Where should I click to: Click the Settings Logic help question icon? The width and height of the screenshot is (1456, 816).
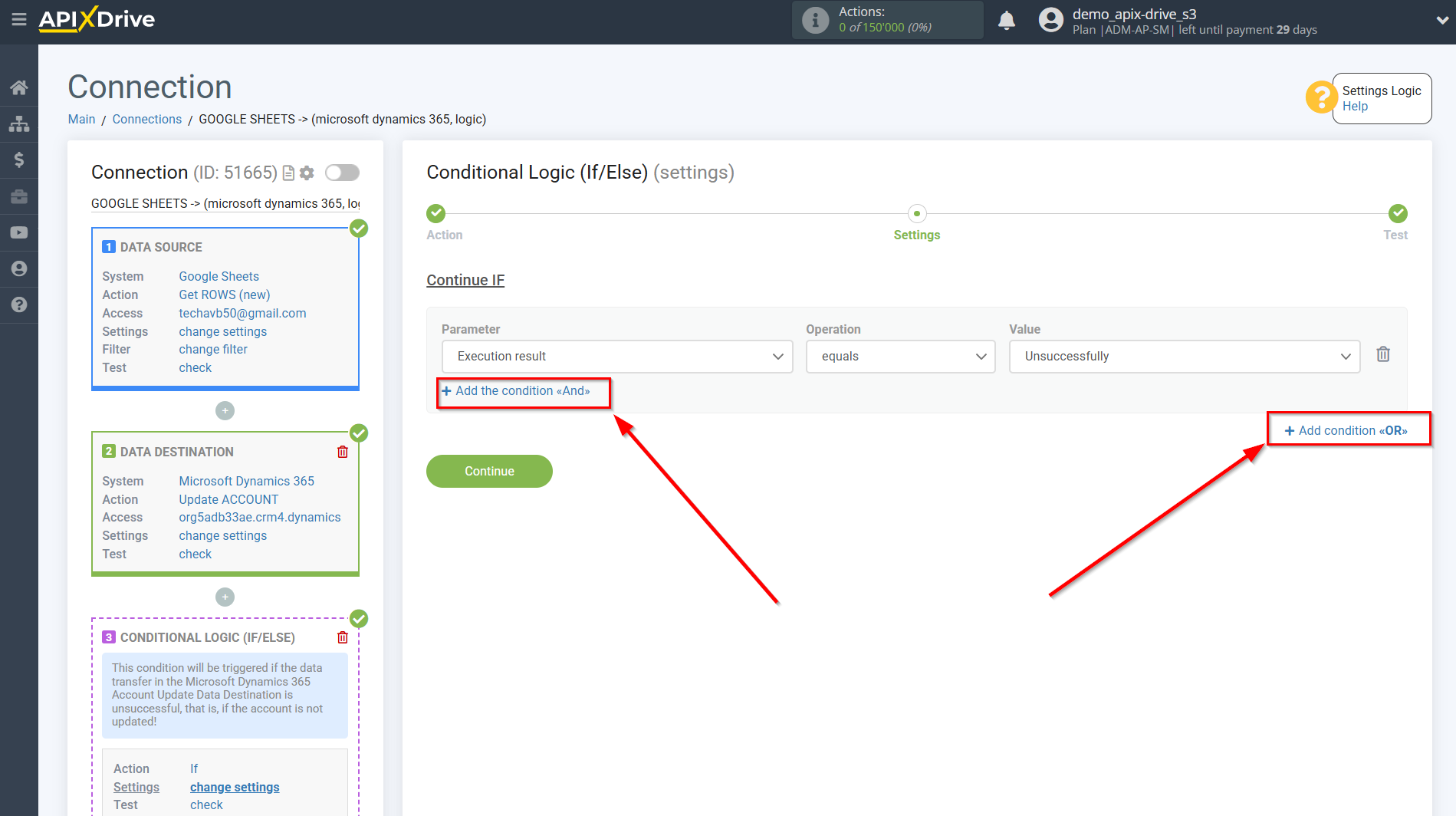point(1321,97)
